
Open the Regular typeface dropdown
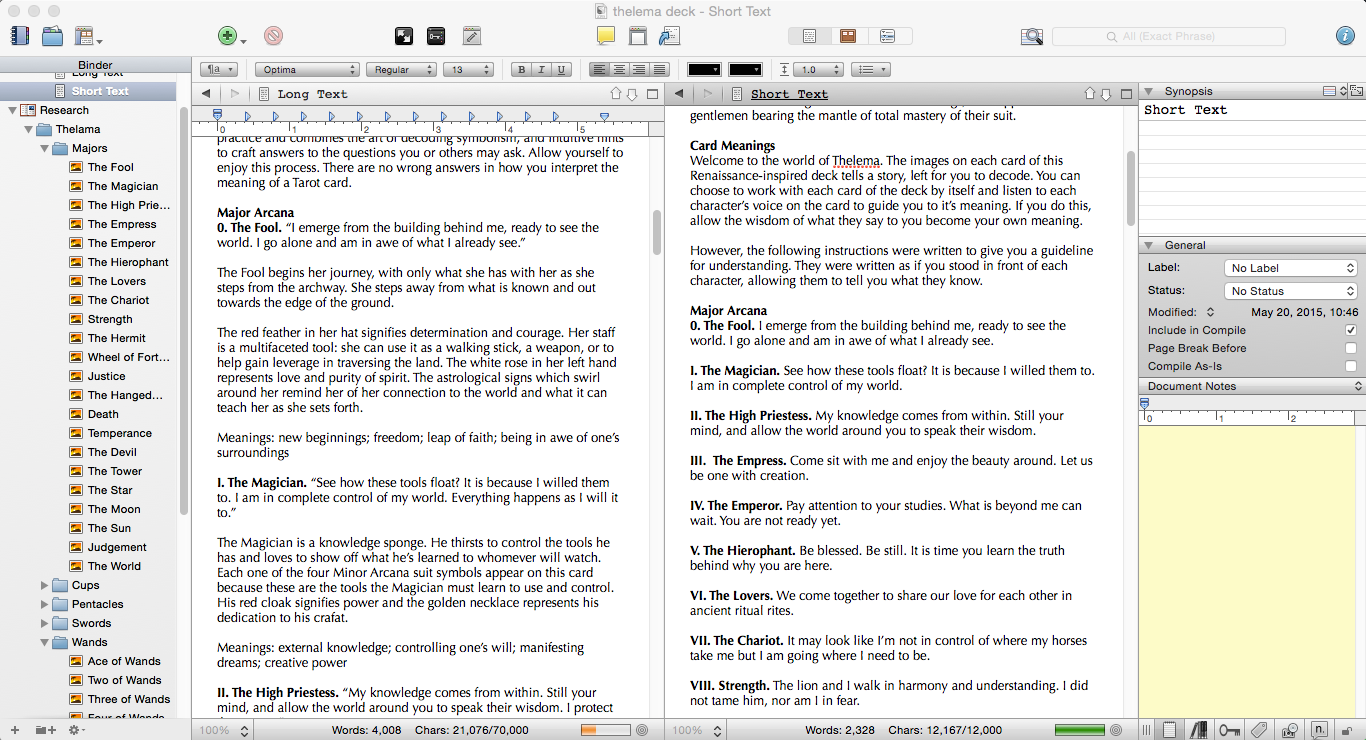coord(401,70)
